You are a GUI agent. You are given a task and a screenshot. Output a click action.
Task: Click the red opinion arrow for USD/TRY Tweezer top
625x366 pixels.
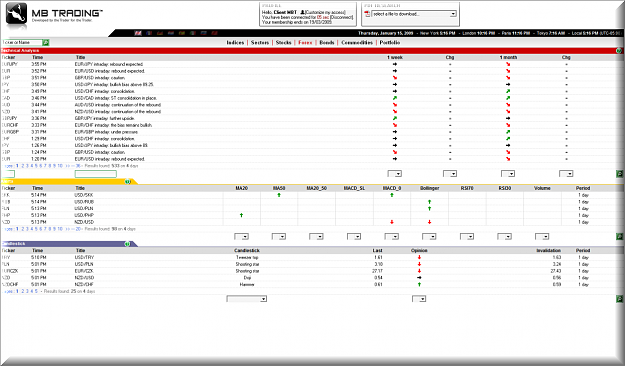(419, 258)
